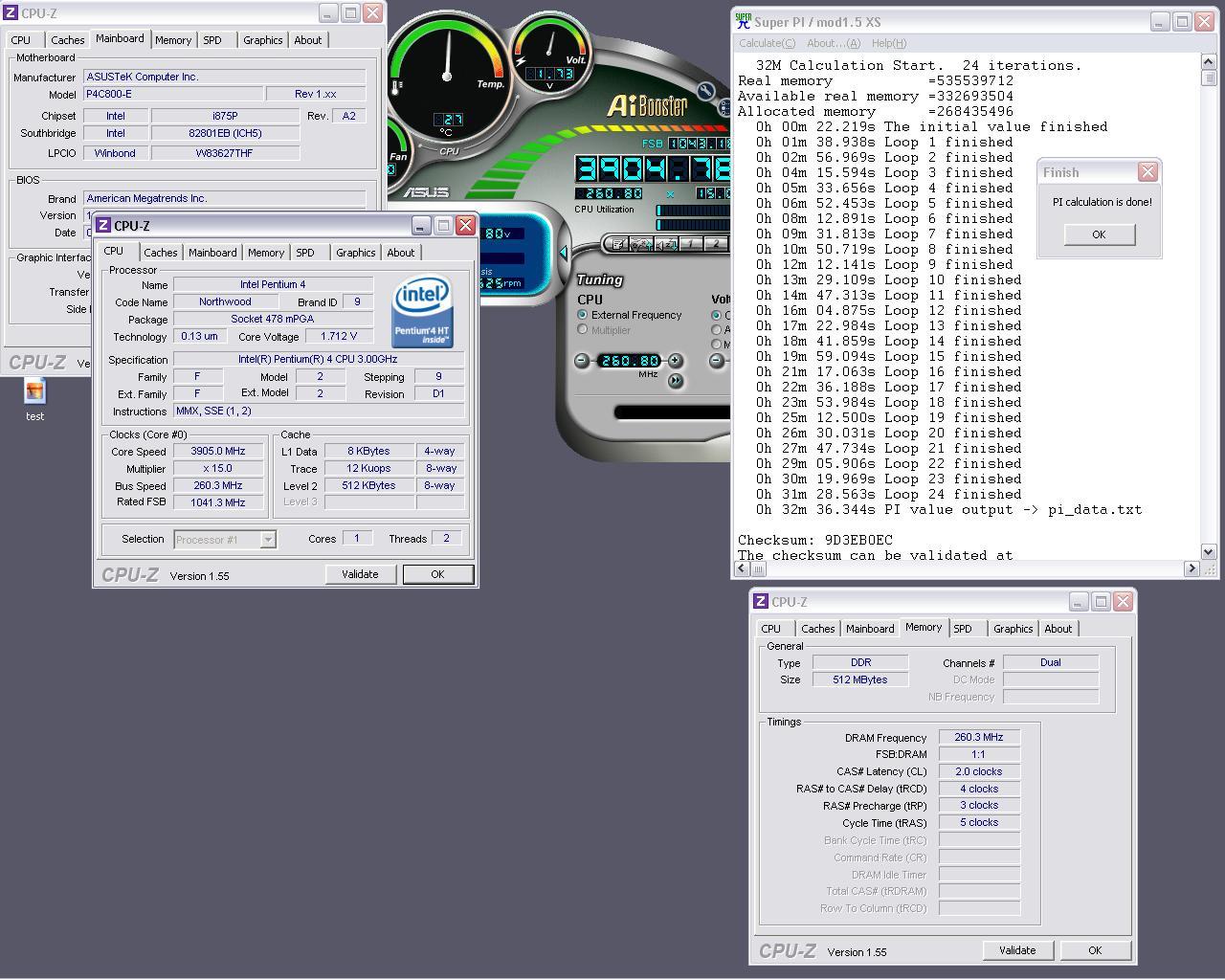Decrease CPU external frequency with minus button
Screen dimensions: 1225x980
(582, 361)
